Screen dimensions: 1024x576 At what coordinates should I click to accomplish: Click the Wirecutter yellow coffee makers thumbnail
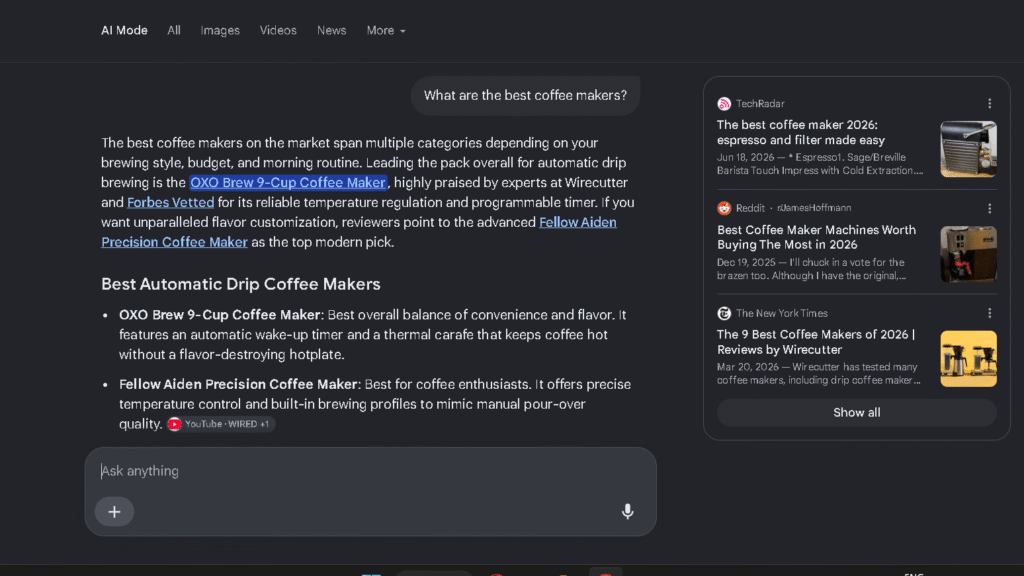point(968,359)
